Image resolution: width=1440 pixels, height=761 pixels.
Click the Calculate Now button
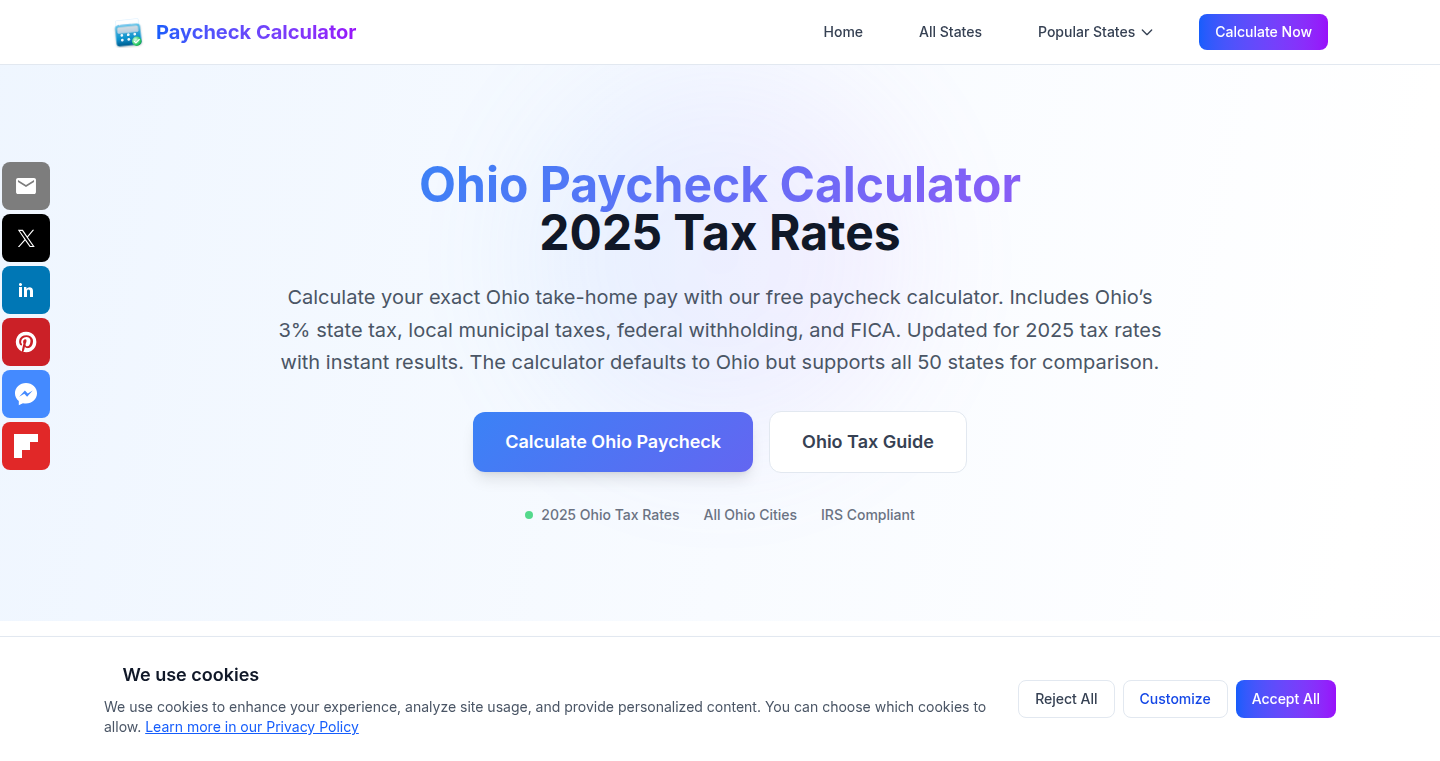click(1263, 32)
